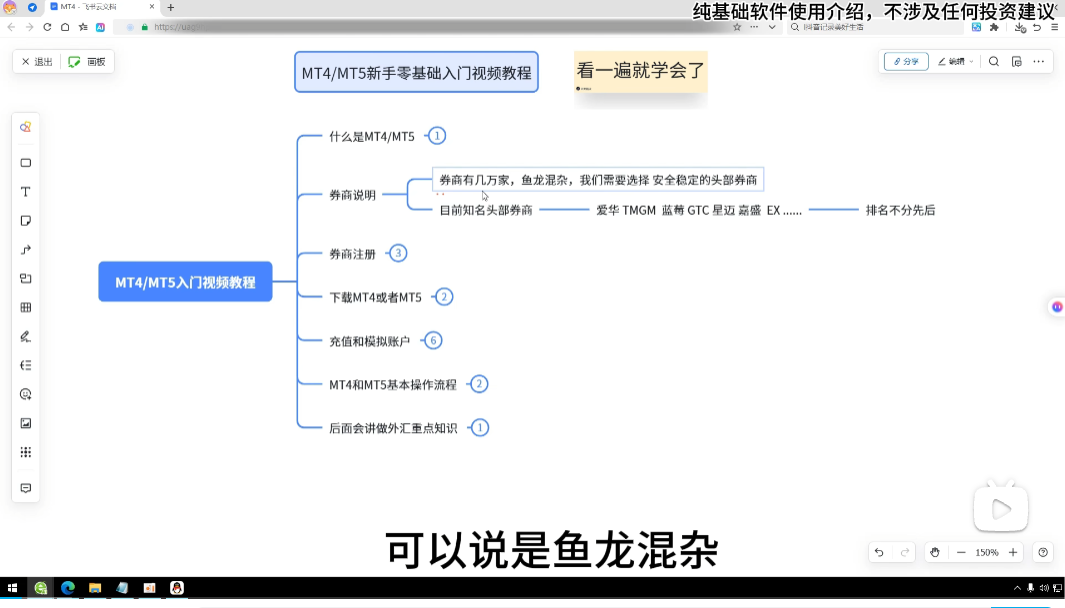
Task: Open the comment tool in the sidebar
Action: (26, 488)
